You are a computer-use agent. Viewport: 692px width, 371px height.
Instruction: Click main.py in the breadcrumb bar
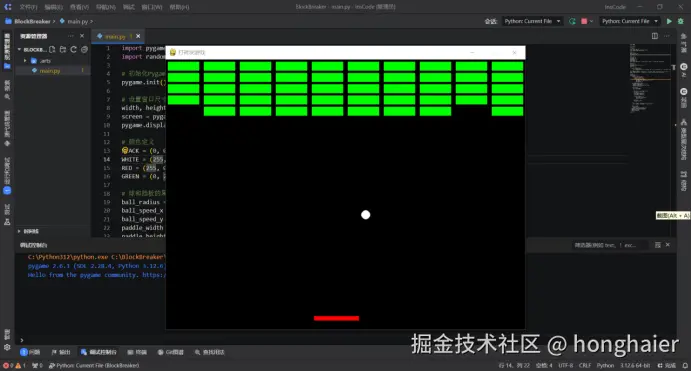pos(74,21)
